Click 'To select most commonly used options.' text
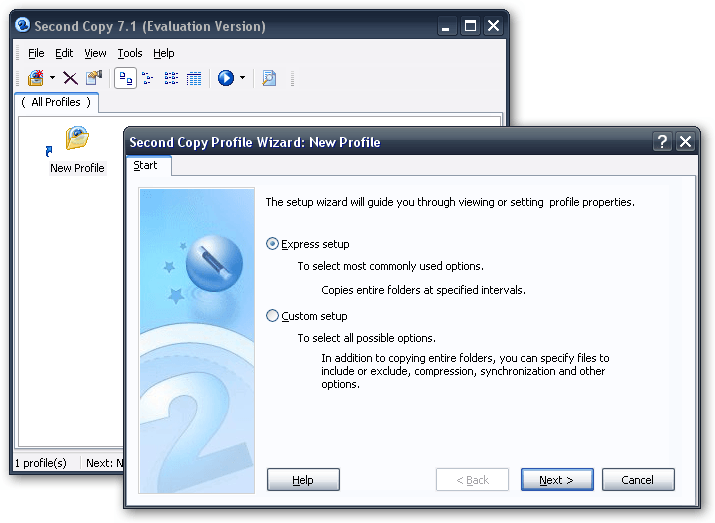The image size is (715, 523). click(x=390, y=266)
